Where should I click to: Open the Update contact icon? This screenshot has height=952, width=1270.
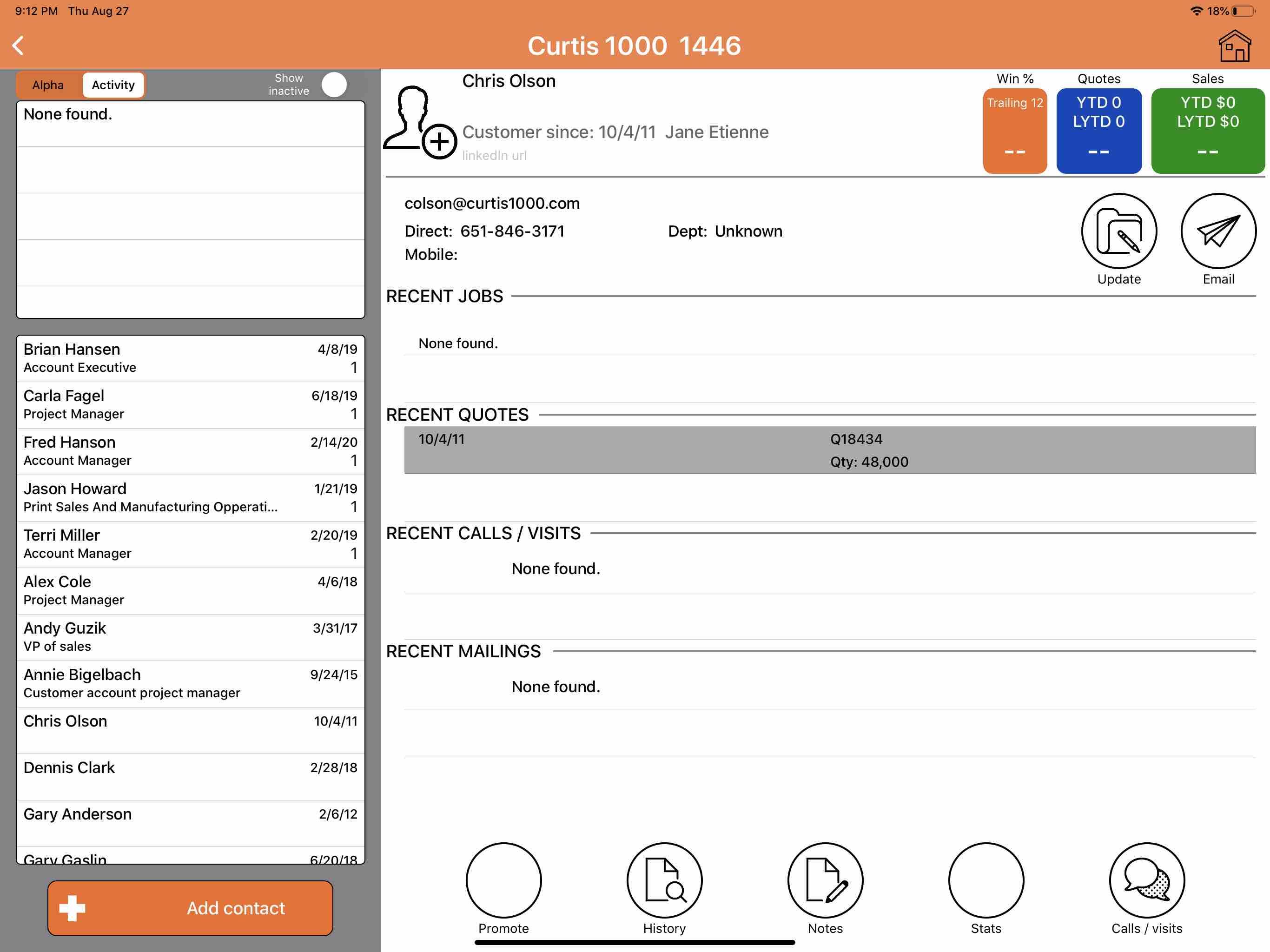[1118, 231]
